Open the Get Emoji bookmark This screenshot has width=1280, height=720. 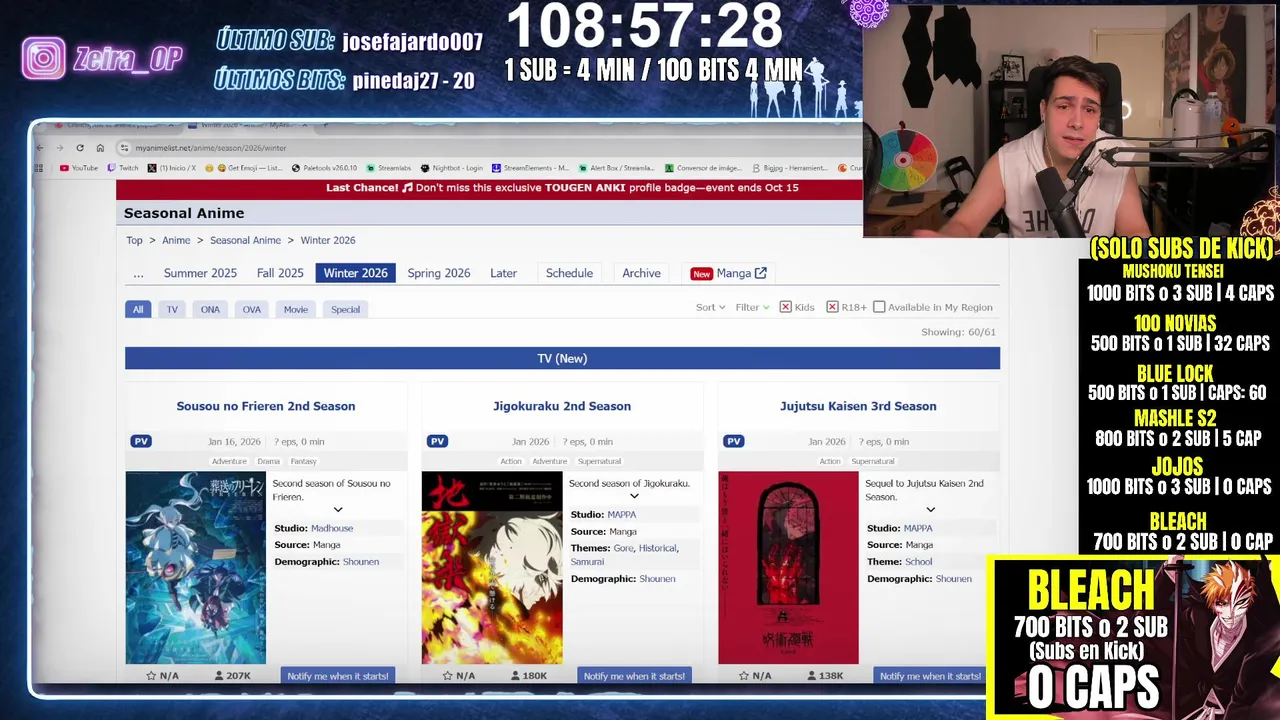(x=243, y=168)
